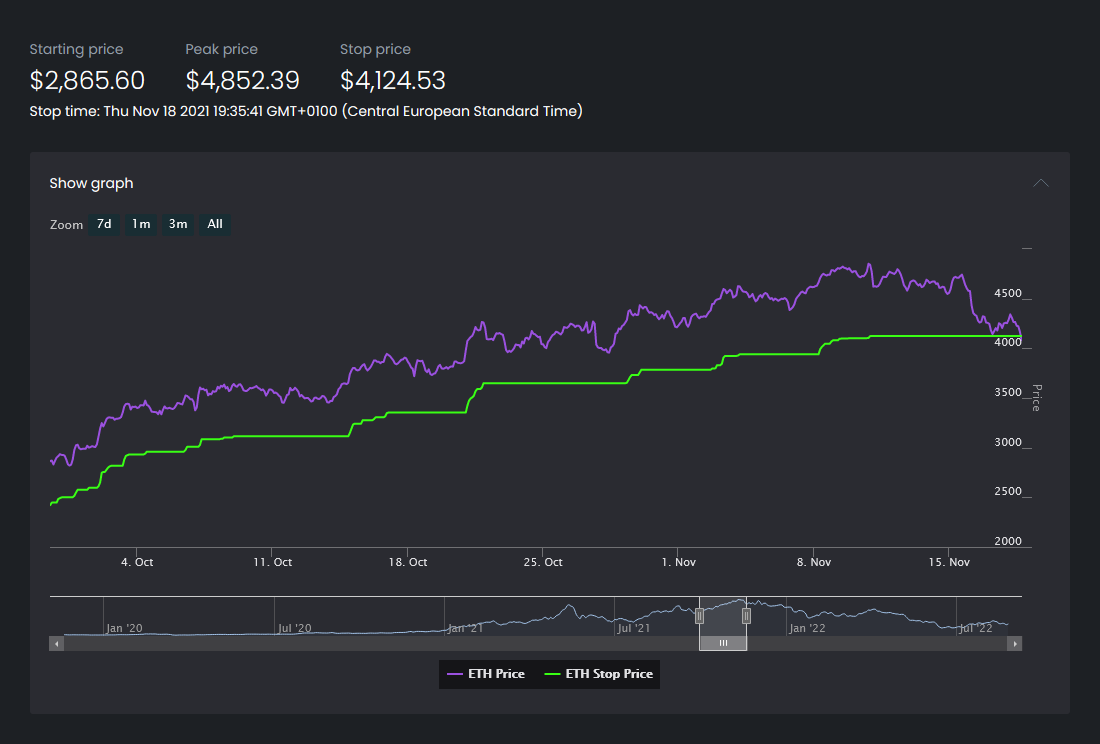The height and width of the screenshot is (744, 1100).
Task: Click the Stop price value $4,124.53
Action: [x=393, y=81]
